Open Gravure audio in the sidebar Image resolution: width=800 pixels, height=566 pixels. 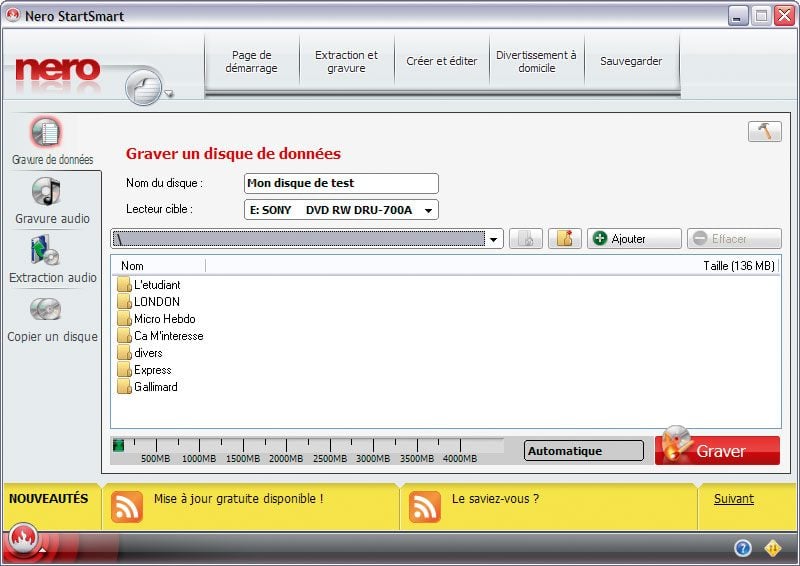(x=47, y=192)
